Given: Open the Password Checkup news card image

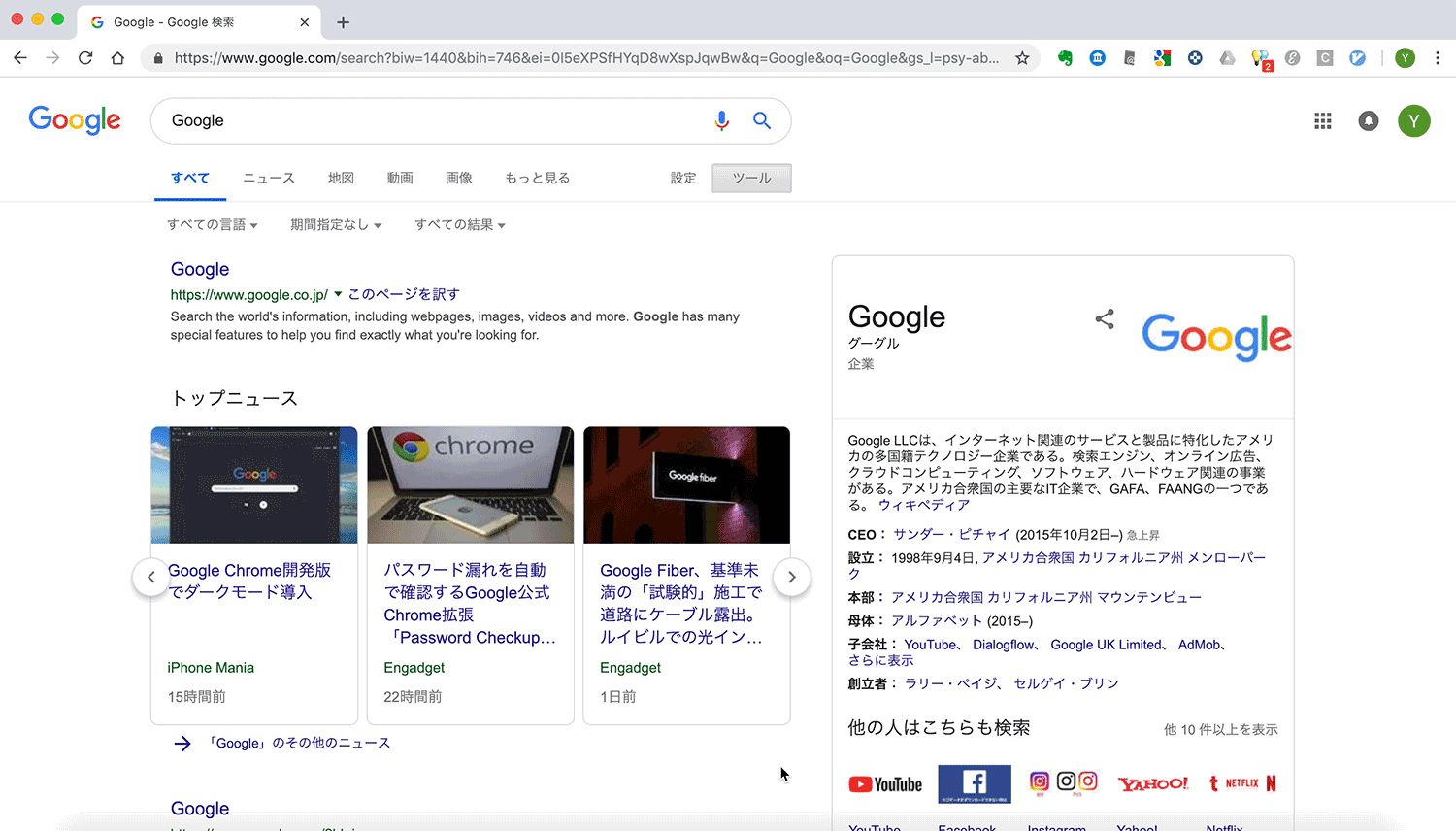Looking at the screenshot, I should pyautogui.click(x=471, y=485).
